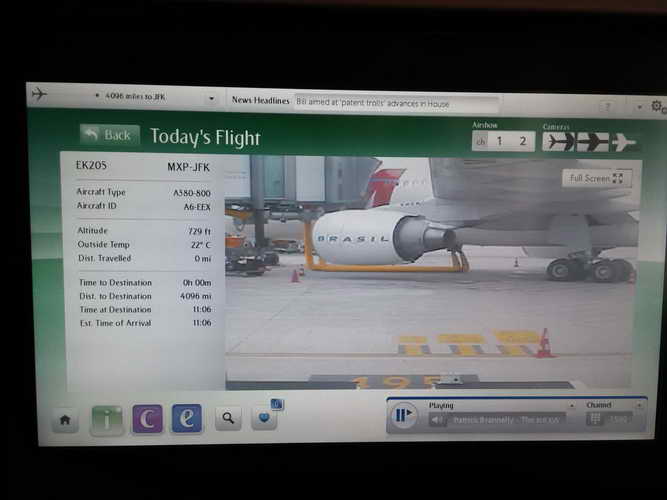
Task: Tap the airplane icon in the top bar
Action: pyautogui.click(x=39, y=94)
